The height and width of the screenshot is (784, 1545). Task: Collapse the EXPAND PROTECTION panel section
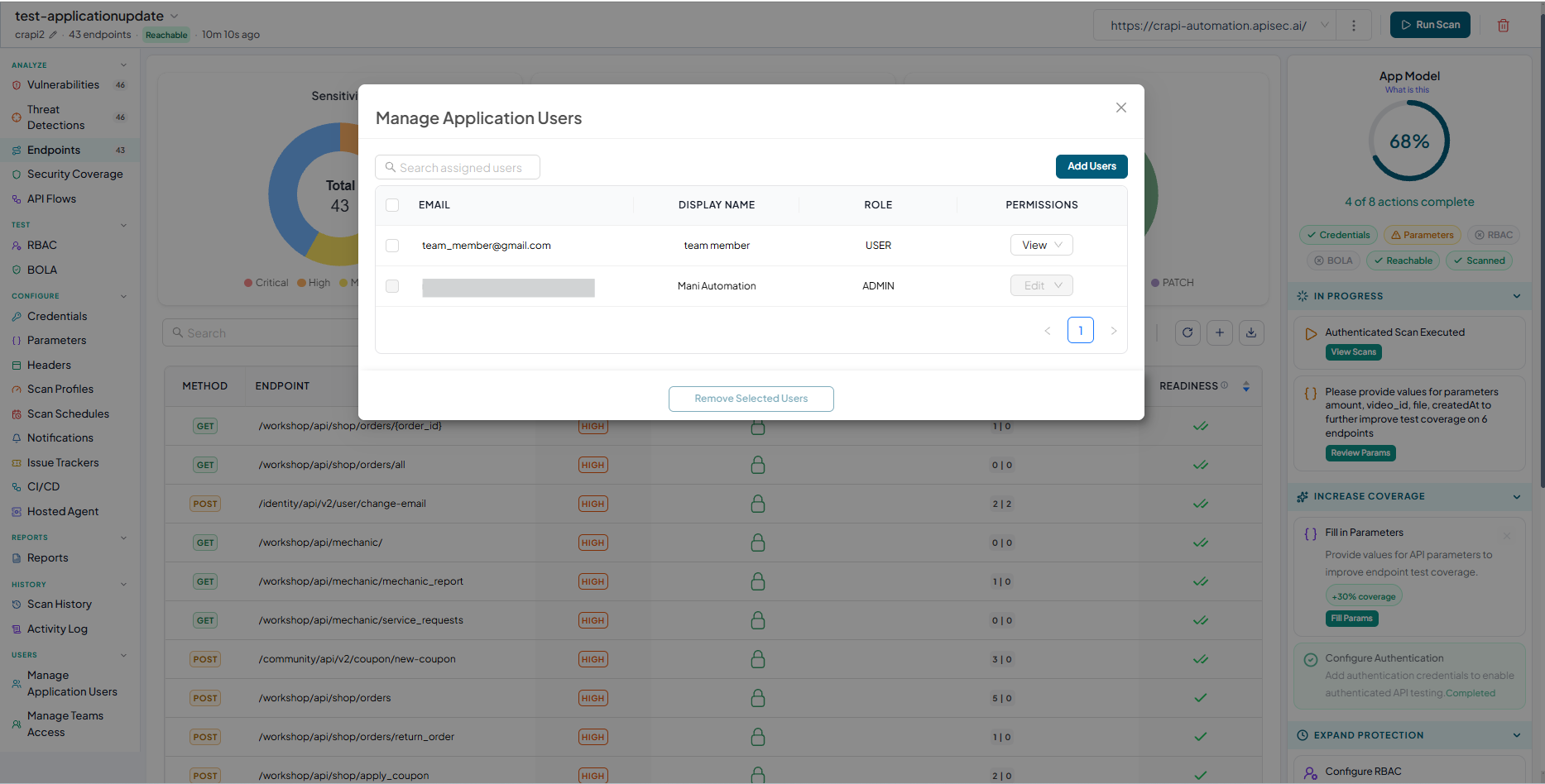[1517, 735]
